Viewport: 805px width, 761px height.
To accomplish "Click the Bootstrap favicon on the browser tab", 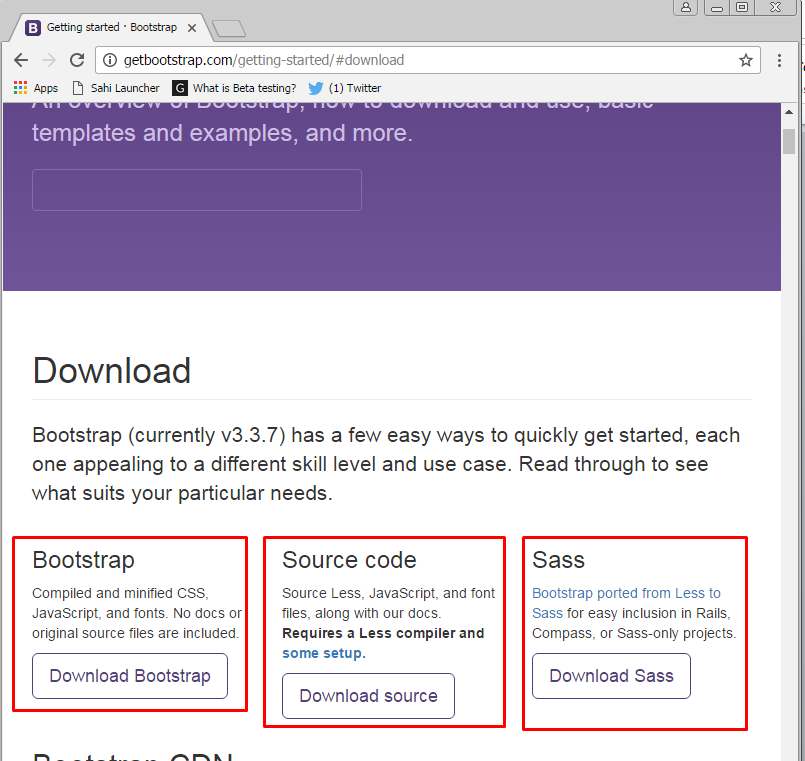I will [x=35, y=27].
